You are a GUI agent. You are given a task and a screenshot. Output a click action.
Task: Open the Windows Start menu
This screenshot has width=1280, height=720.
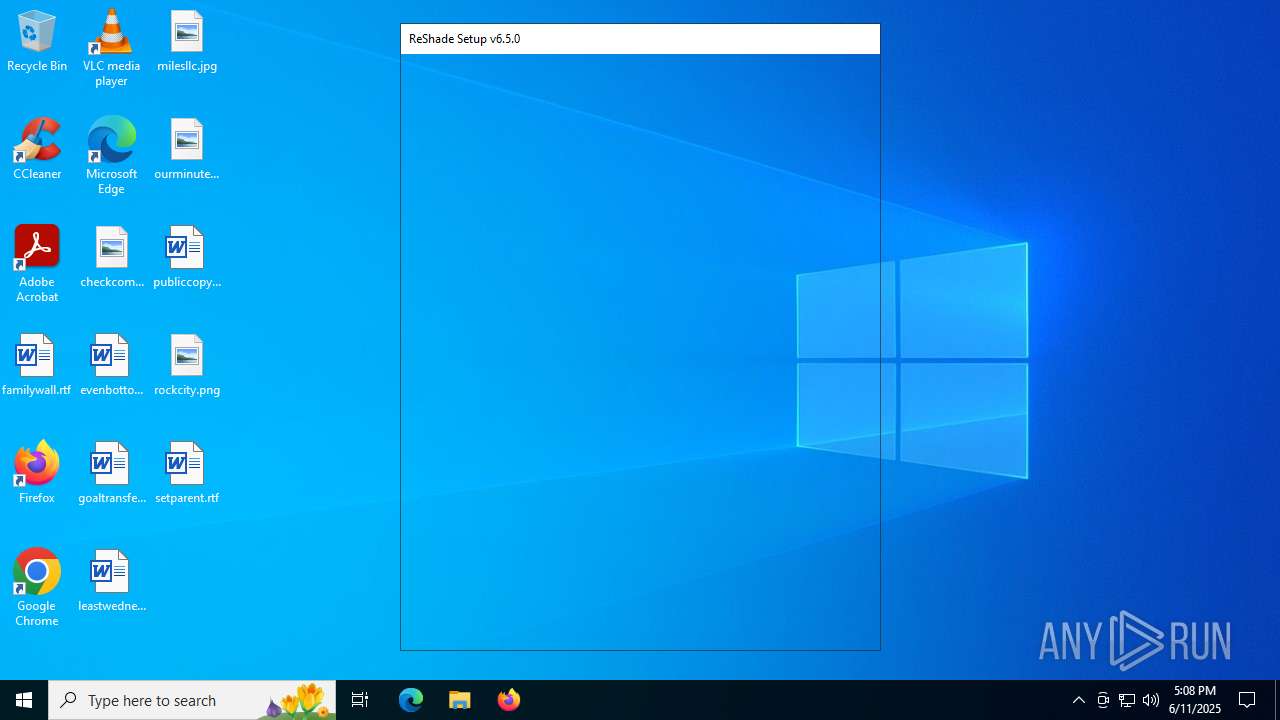pyautogui.click(x=24, y=700)
